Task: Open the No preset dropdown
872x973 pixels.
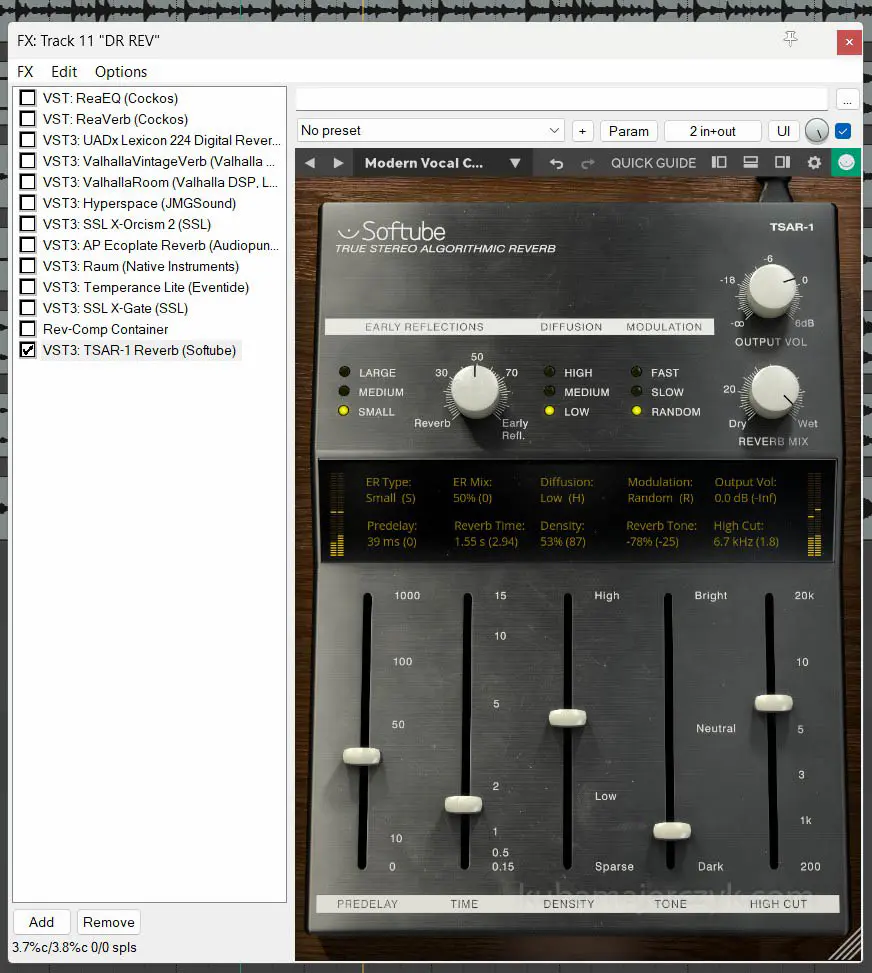Action: point(431,131)
